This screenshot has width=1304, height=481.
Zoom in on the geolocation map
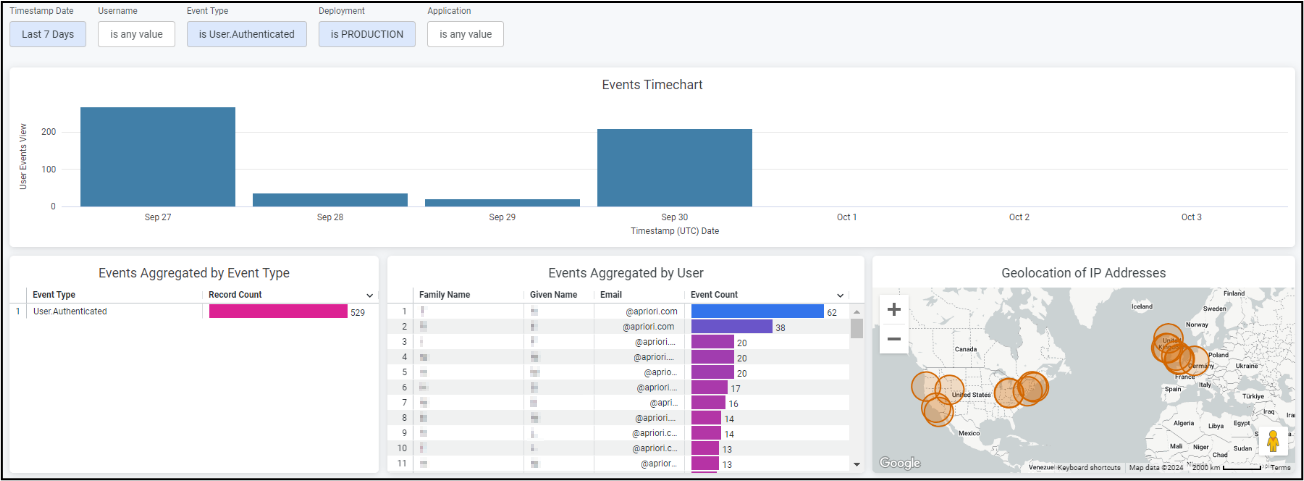[894, 310]
